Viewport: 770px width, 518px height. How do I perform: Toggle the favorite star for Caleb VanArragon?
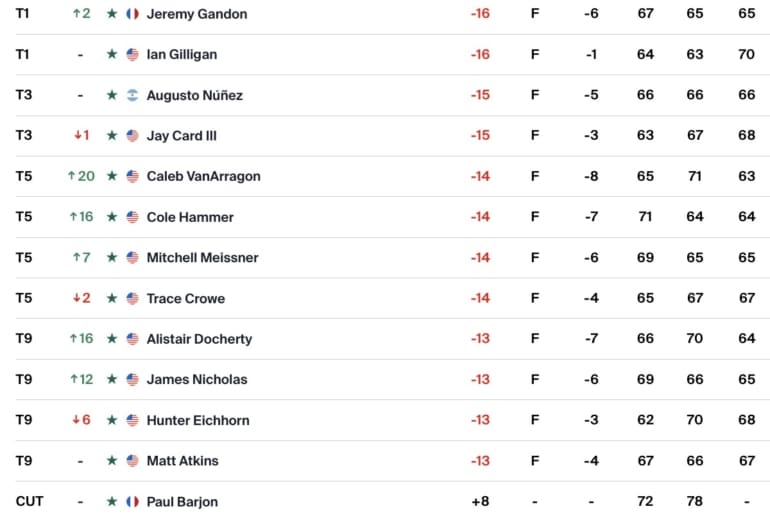[112, 176]
